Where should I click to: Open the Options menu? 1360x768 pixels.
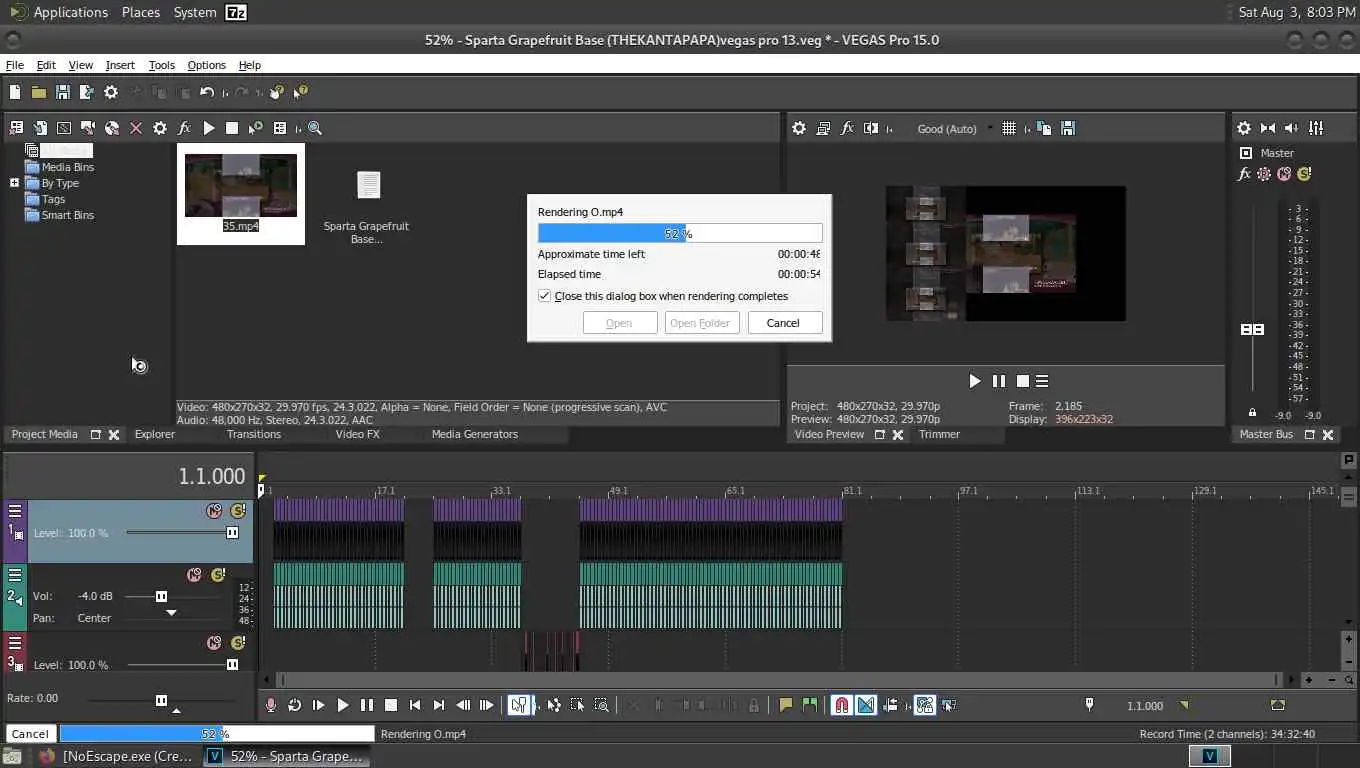click(207, 65)
